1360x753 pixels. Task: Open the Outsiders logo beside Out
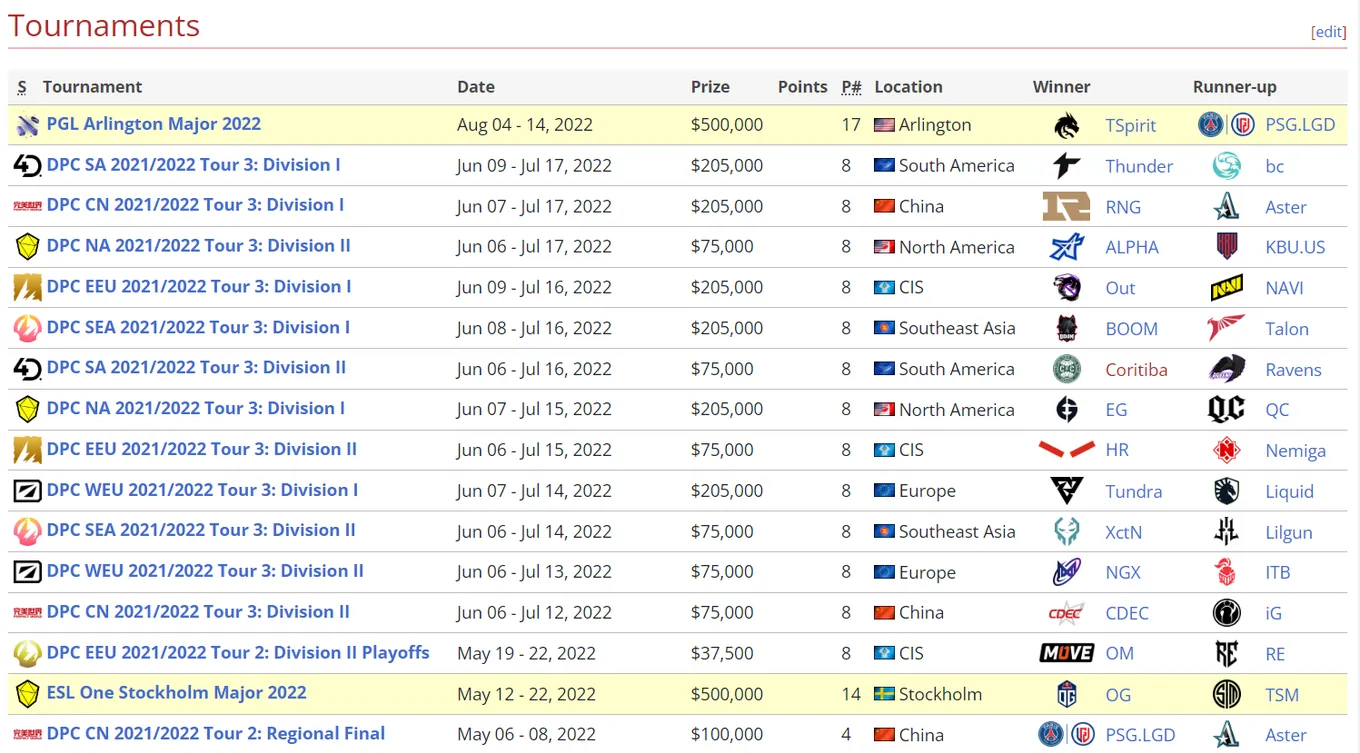coord(1067,288)
